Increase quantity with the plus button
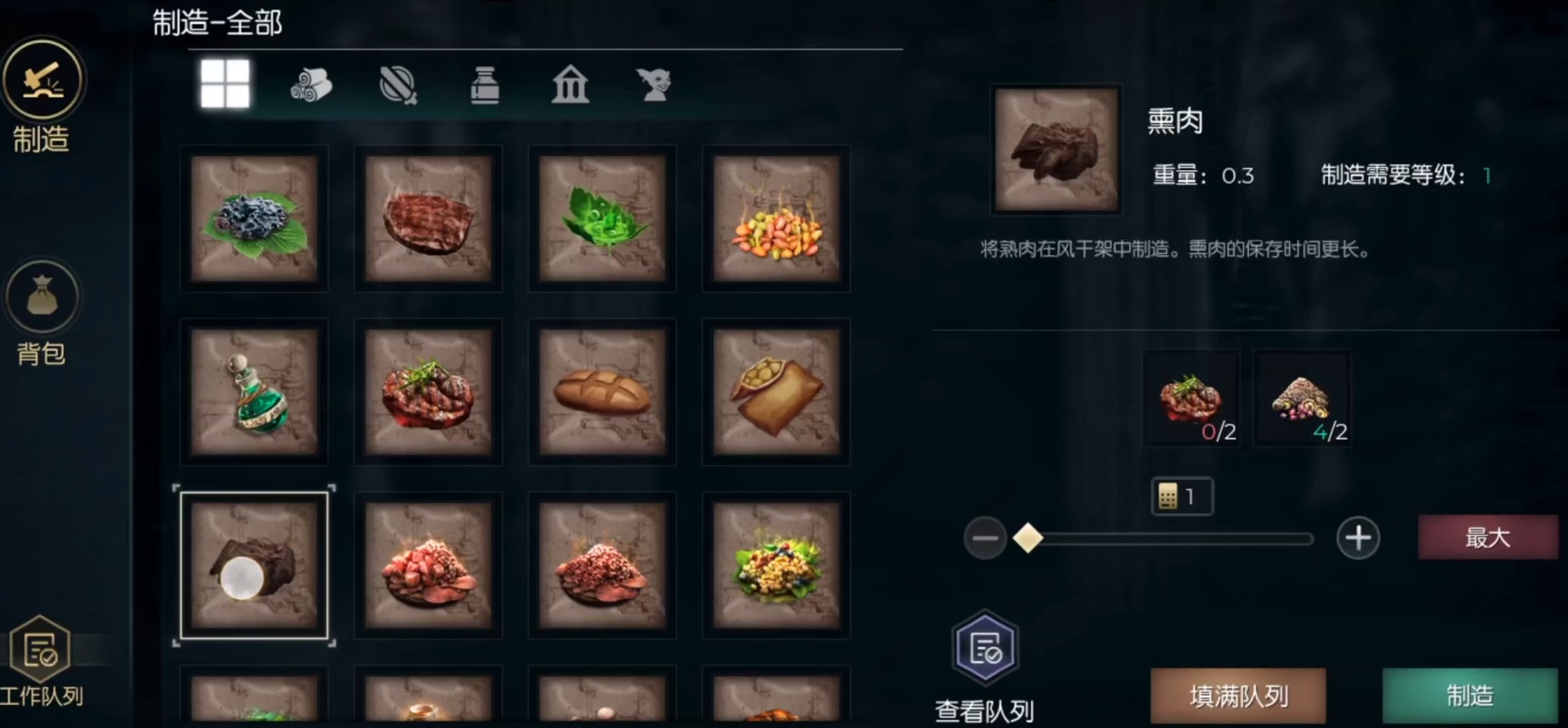The height and width of the screenshot is (728, 1568). [1358, 537]
